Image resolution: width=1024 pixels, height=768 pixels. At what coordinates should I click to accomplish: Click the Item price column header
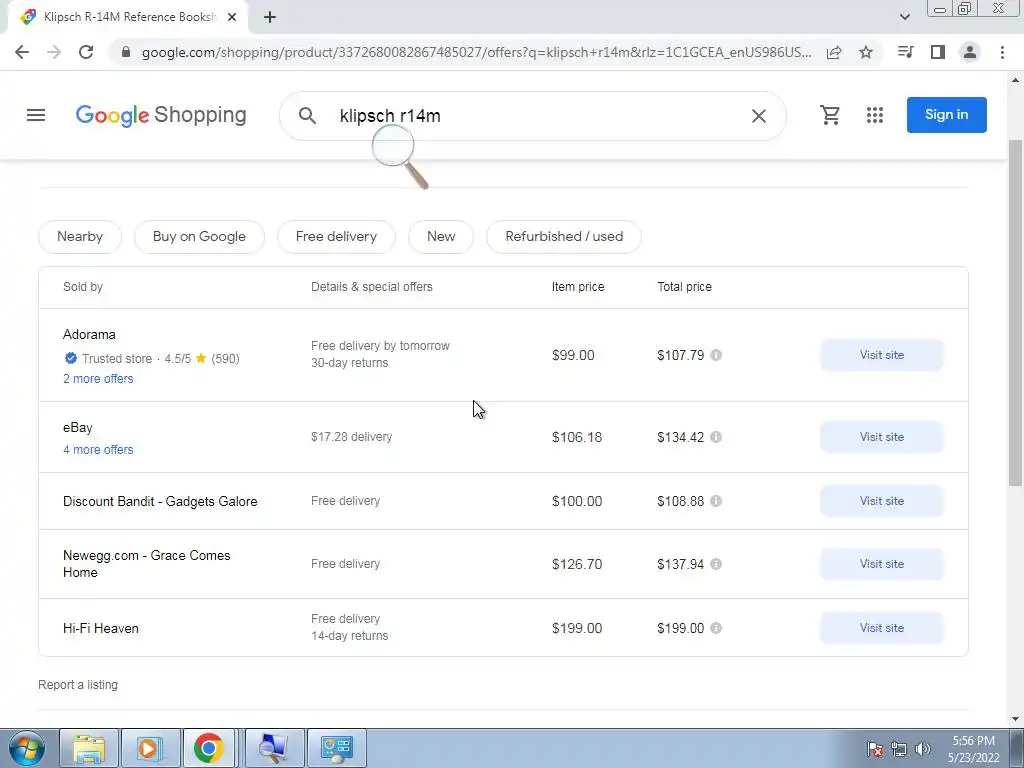[x=578, y=287]
